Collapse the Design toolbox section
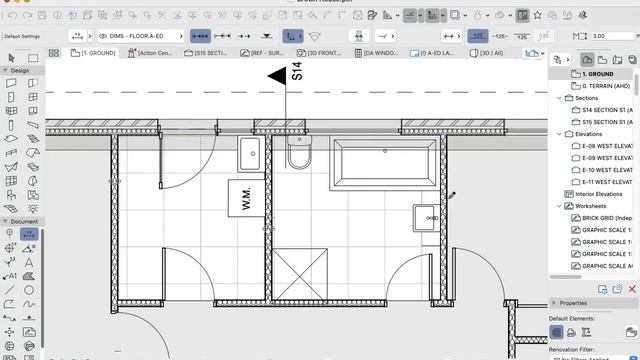The width and height of the screenshot is (640, 360). point(5,70)
